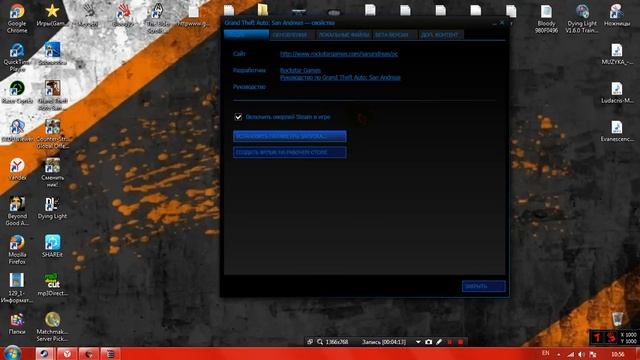Select the Grand Theft Auto San Andreas shortcut
Screen dimensions: 640x360
point(52,96)
